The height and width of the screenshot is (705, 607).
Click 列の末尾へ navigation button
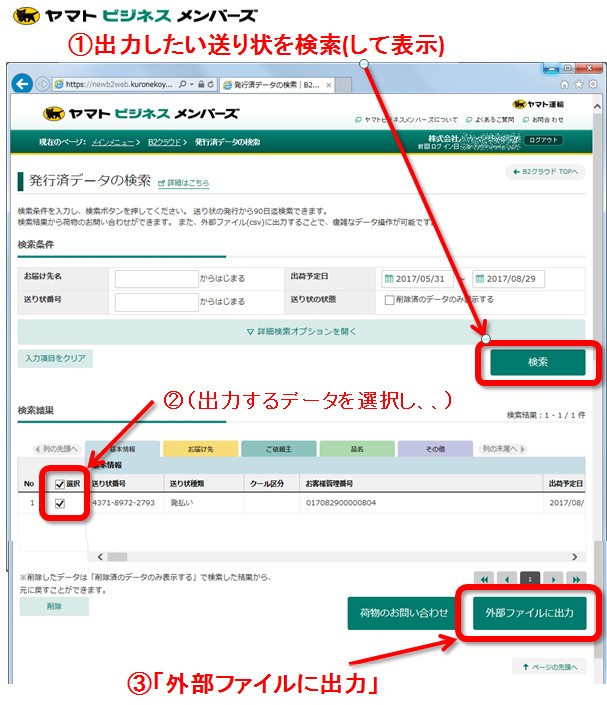(503, 449)
